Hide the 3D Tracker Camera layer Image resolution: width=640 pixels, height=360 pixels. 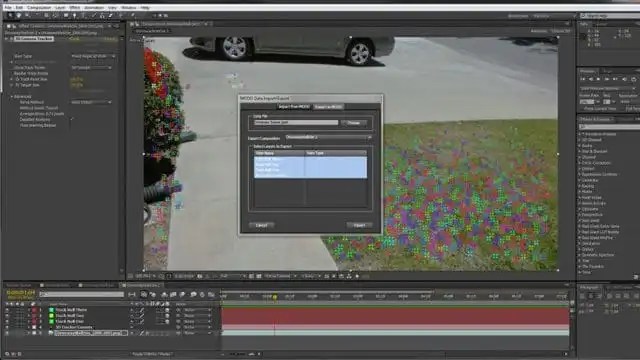click(7, 327)
